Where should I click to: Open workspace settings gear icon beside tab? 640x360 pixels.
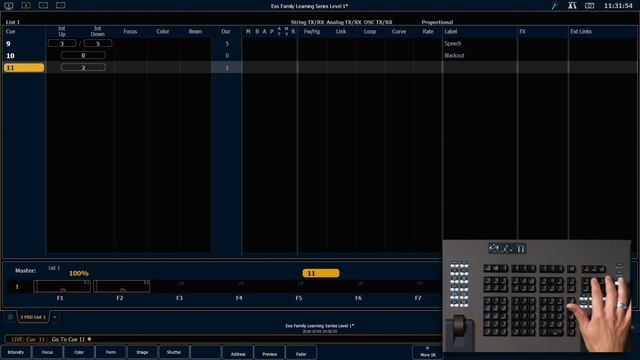tap(10, 317)
